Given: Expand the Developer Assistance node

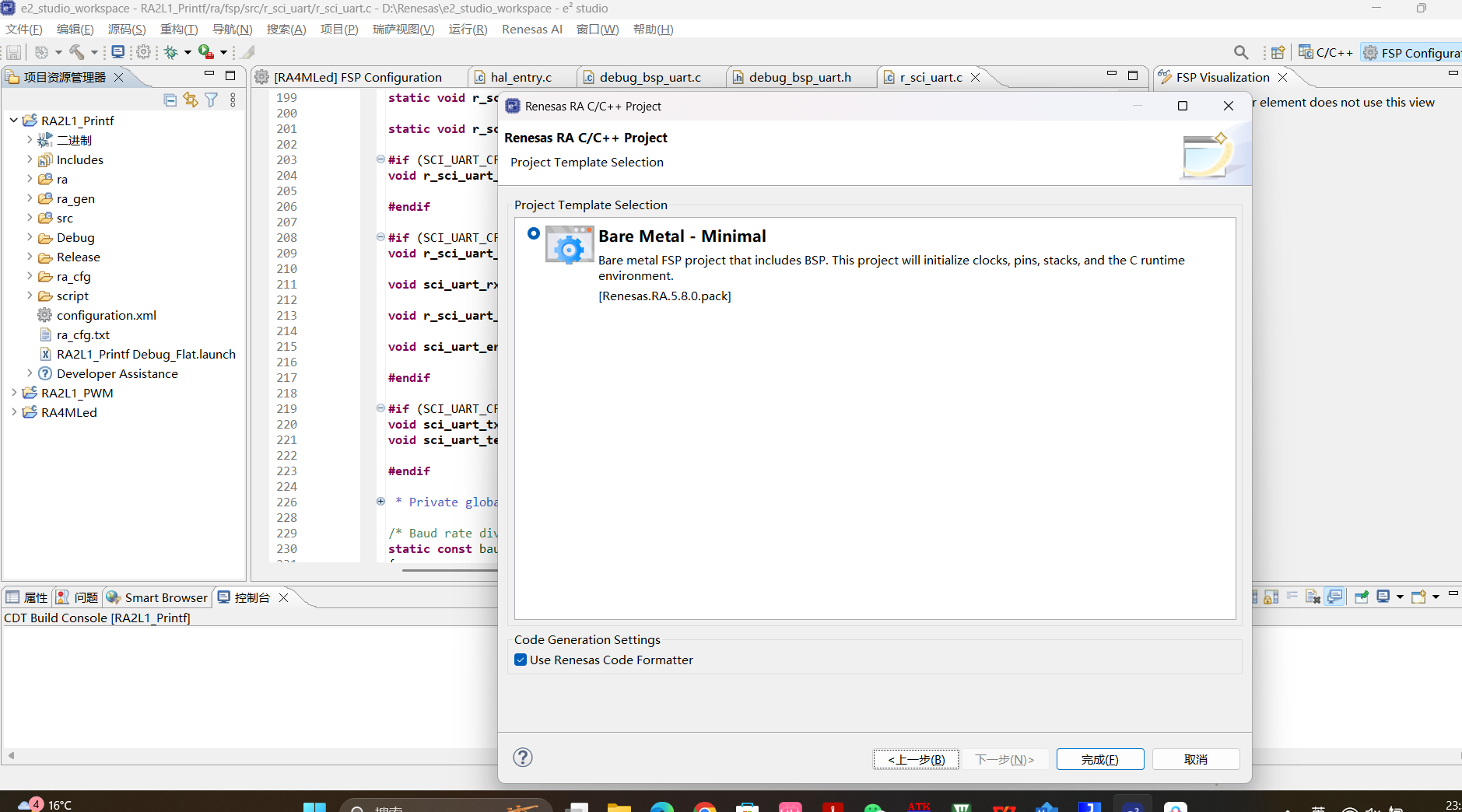Looking at the screenshot, I should click(30, 373).
